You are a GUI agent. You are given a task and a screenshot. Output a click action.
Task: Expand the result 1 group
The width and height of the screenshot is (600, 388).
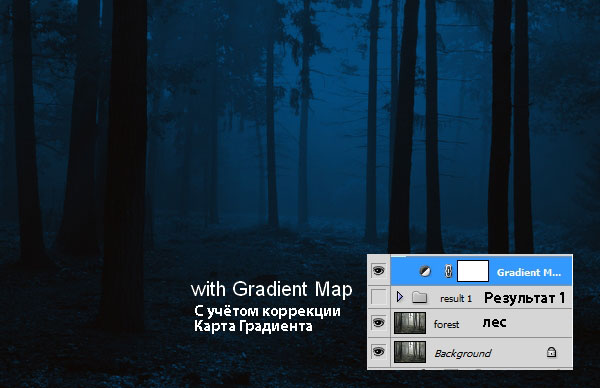400,297
